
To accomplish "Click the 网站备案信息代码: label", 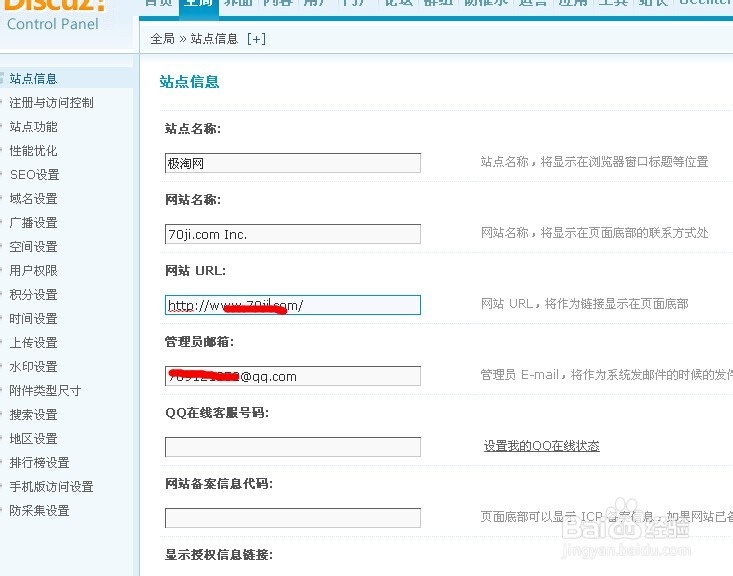I will point(219,484).
